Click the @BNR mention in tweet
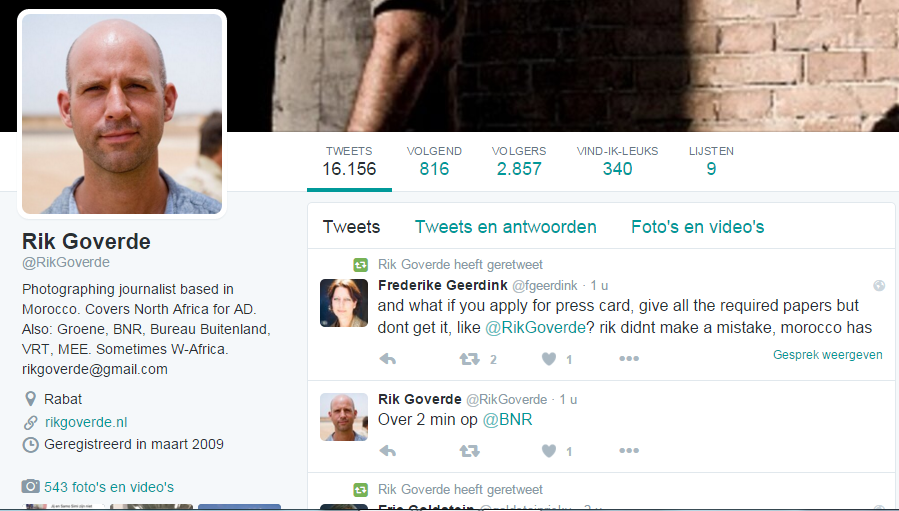 coord(507,420)
